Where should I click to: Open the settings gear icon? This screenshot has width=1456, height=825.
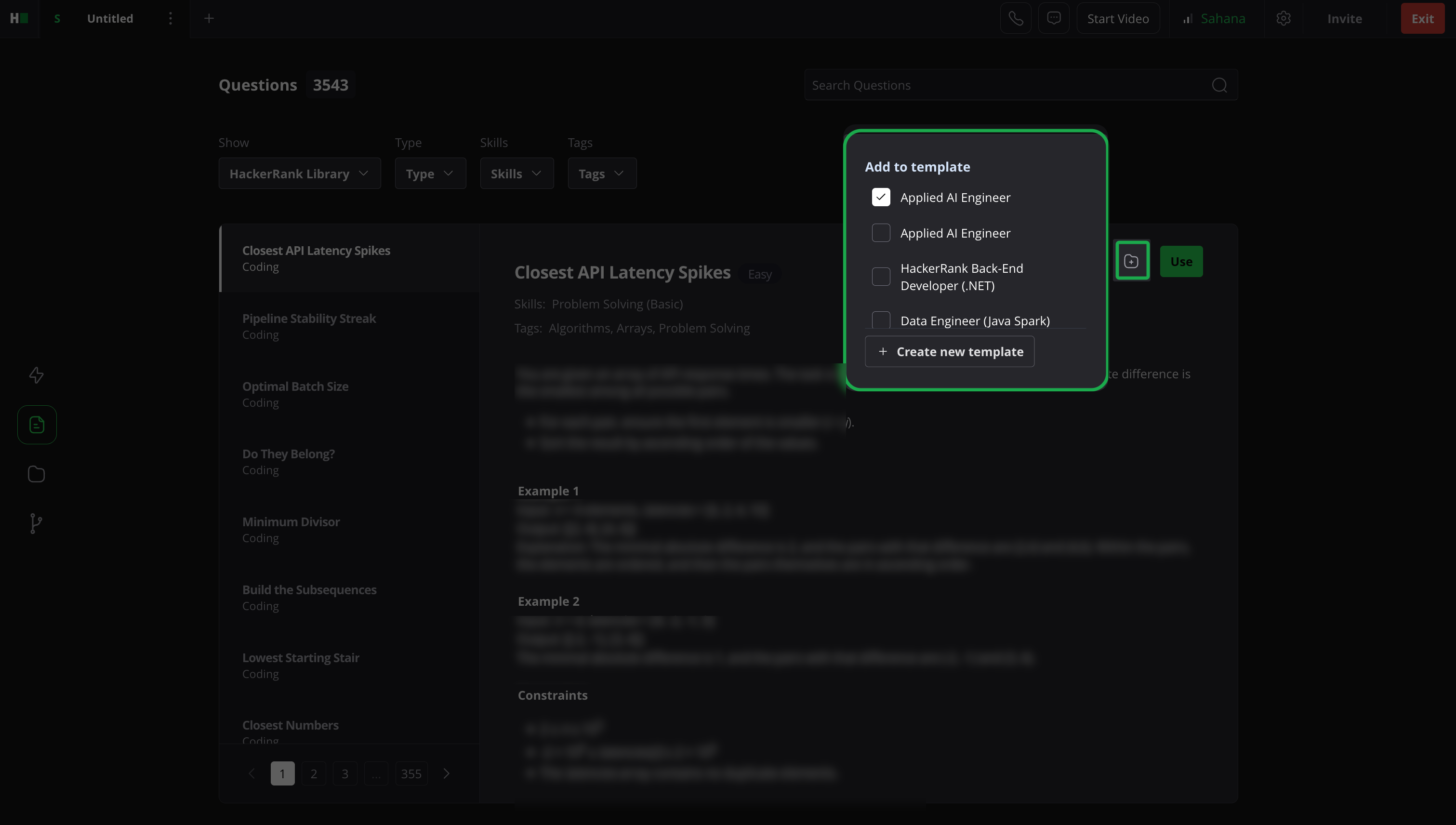1283,19
